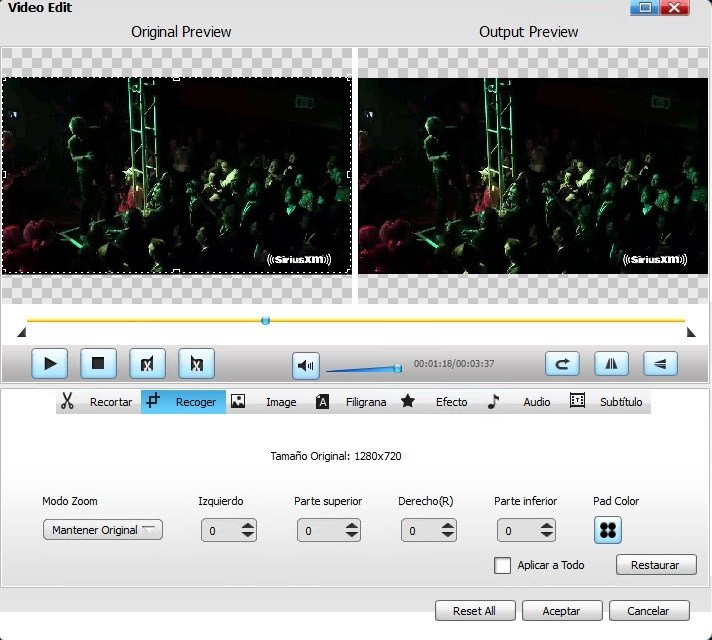712x640 pixels.
Task: Stop the video playback
Action: [98, 363]
